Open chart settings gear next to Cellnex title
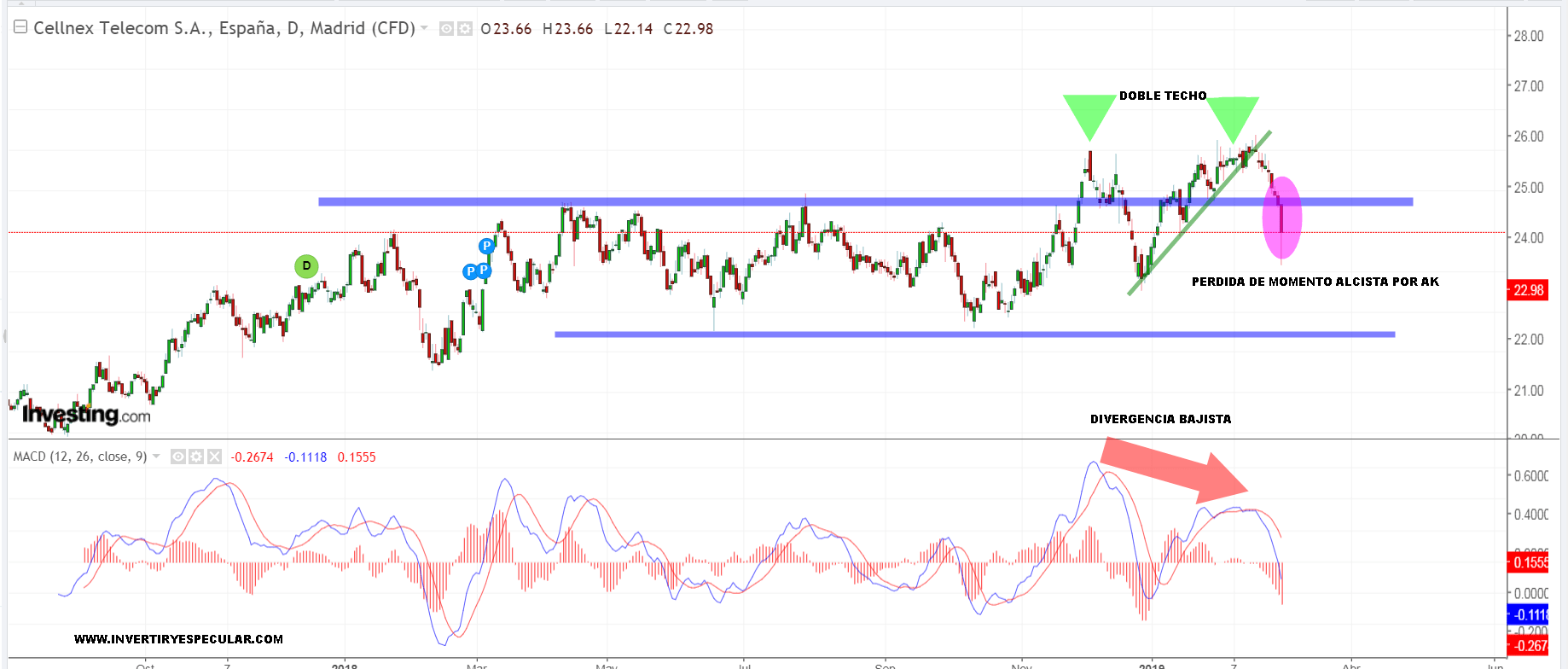 click(x=464, y=29)
